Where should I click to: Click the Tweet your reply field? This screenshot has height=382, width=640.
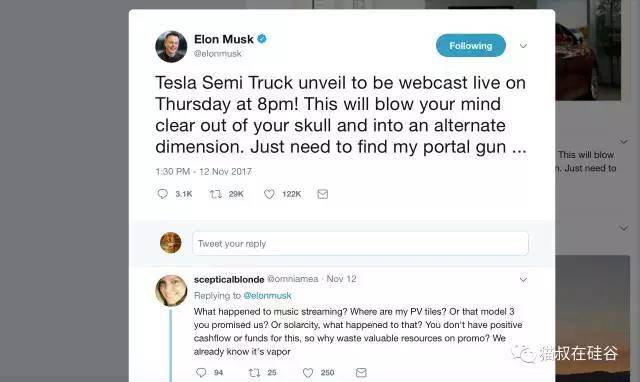(x=360, y=243)
